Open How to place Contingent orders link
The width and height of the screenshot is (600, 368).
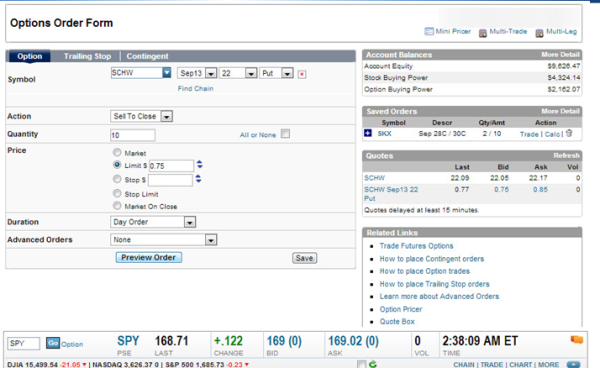point(432,259)
